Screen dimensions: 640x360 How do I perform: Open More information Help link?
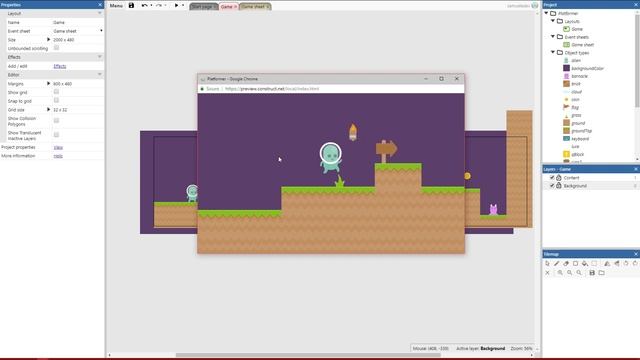point(58,156)
